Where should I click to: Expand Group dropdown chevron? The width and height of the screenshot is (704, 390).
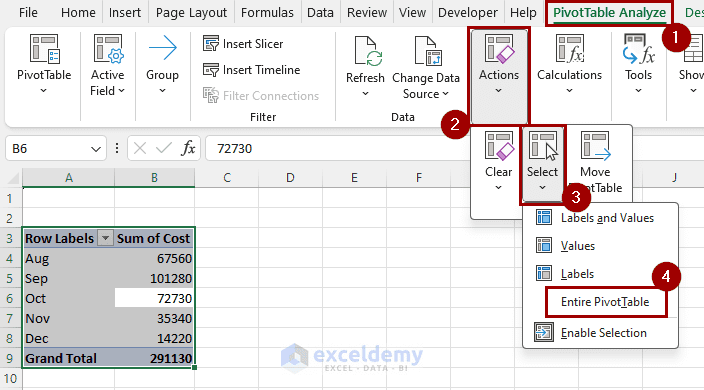(x=163, y=91)
